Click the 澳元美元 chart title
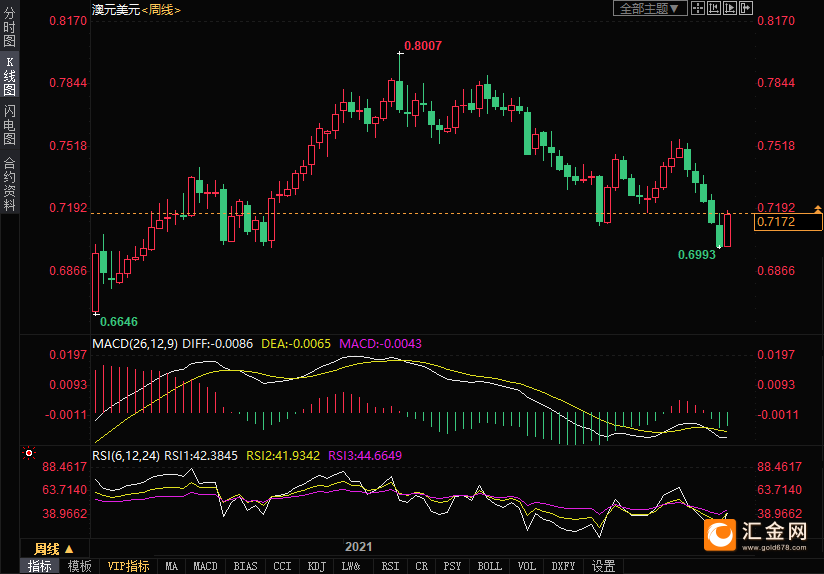This screenshot has width=824, height=574. (116, 9)
